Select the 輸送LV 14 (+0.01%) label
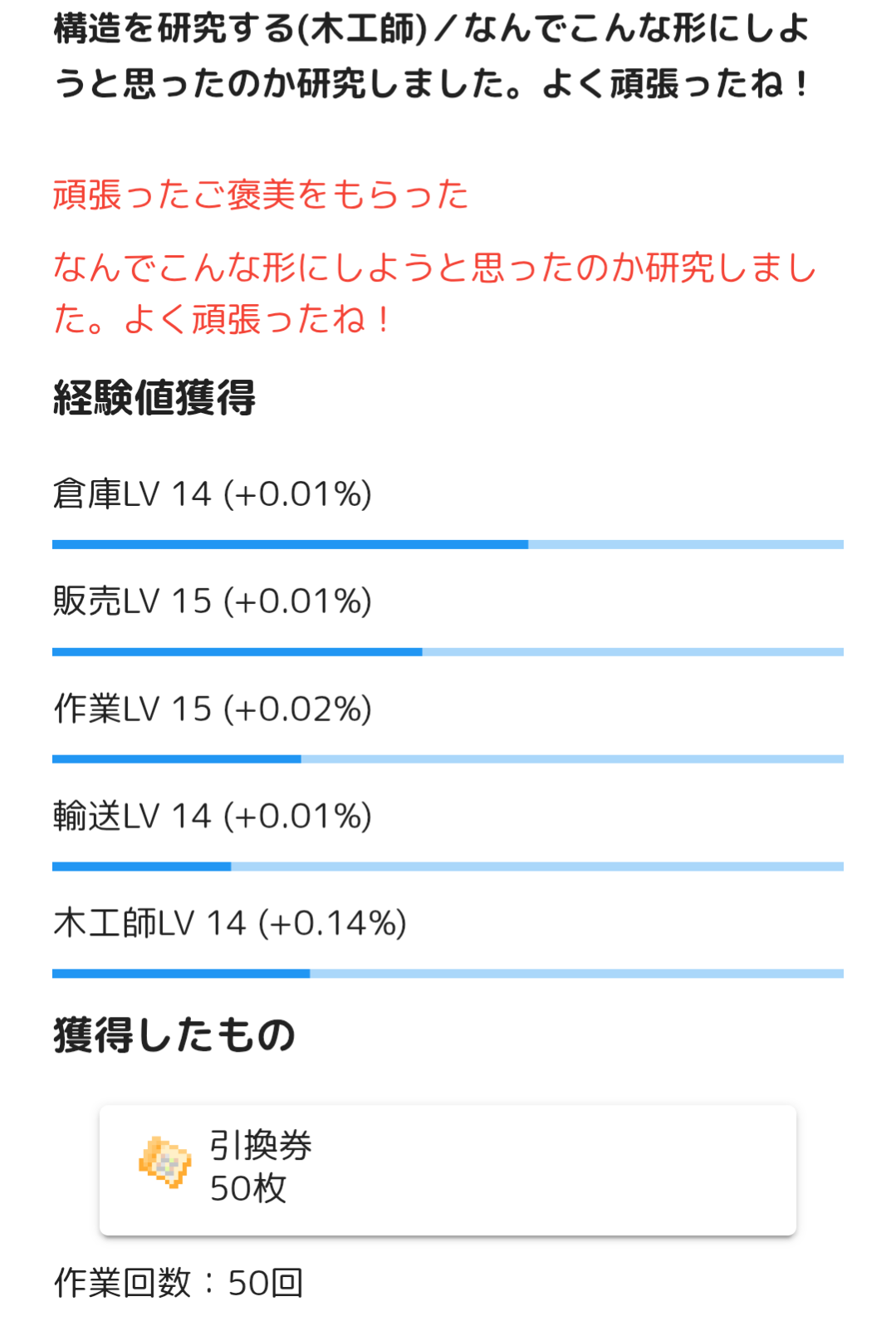 click(212, 816)
